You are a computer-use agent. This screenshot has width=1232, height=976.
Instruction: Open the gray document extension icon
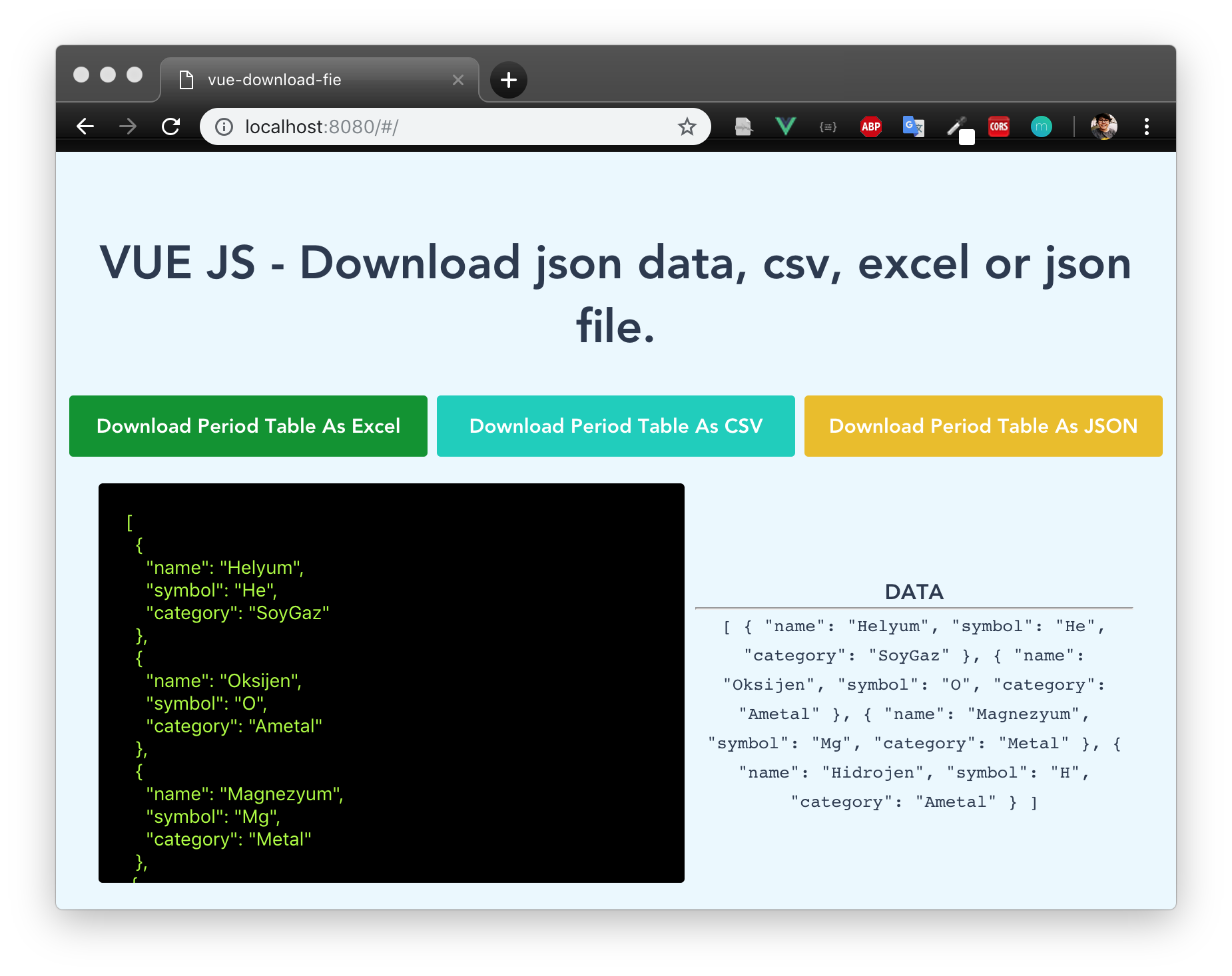(x=743, y=126)
